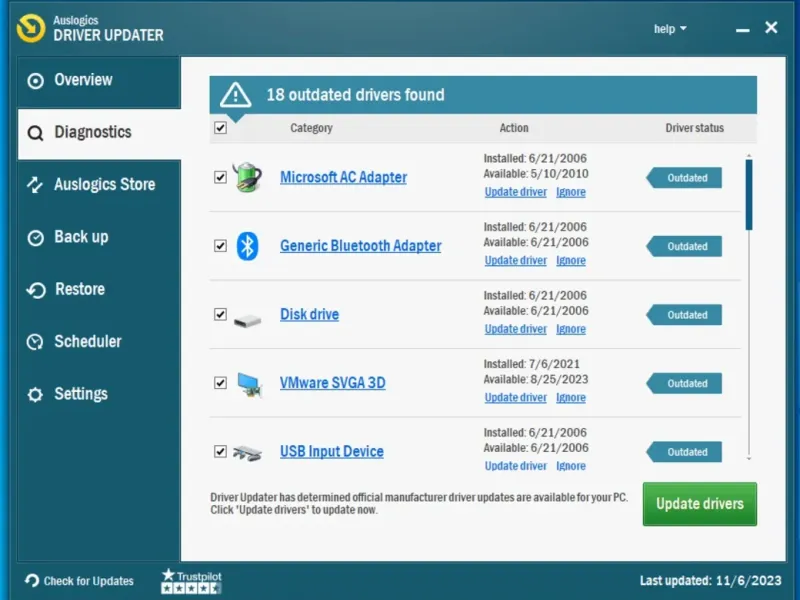Click the Scheduler clock icon
The height and width of the screenshot is (600, 800).
point(35,342)
